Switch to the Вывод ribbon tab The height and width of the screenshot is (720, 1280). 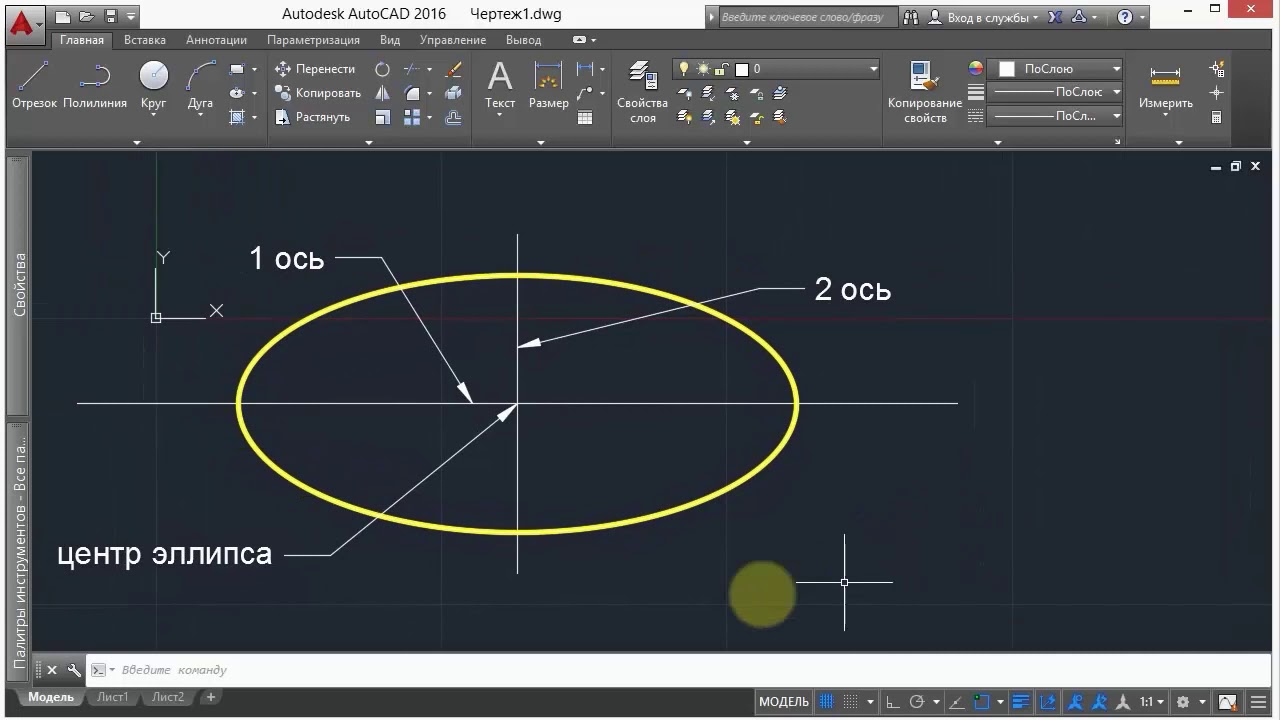point(523,40)
